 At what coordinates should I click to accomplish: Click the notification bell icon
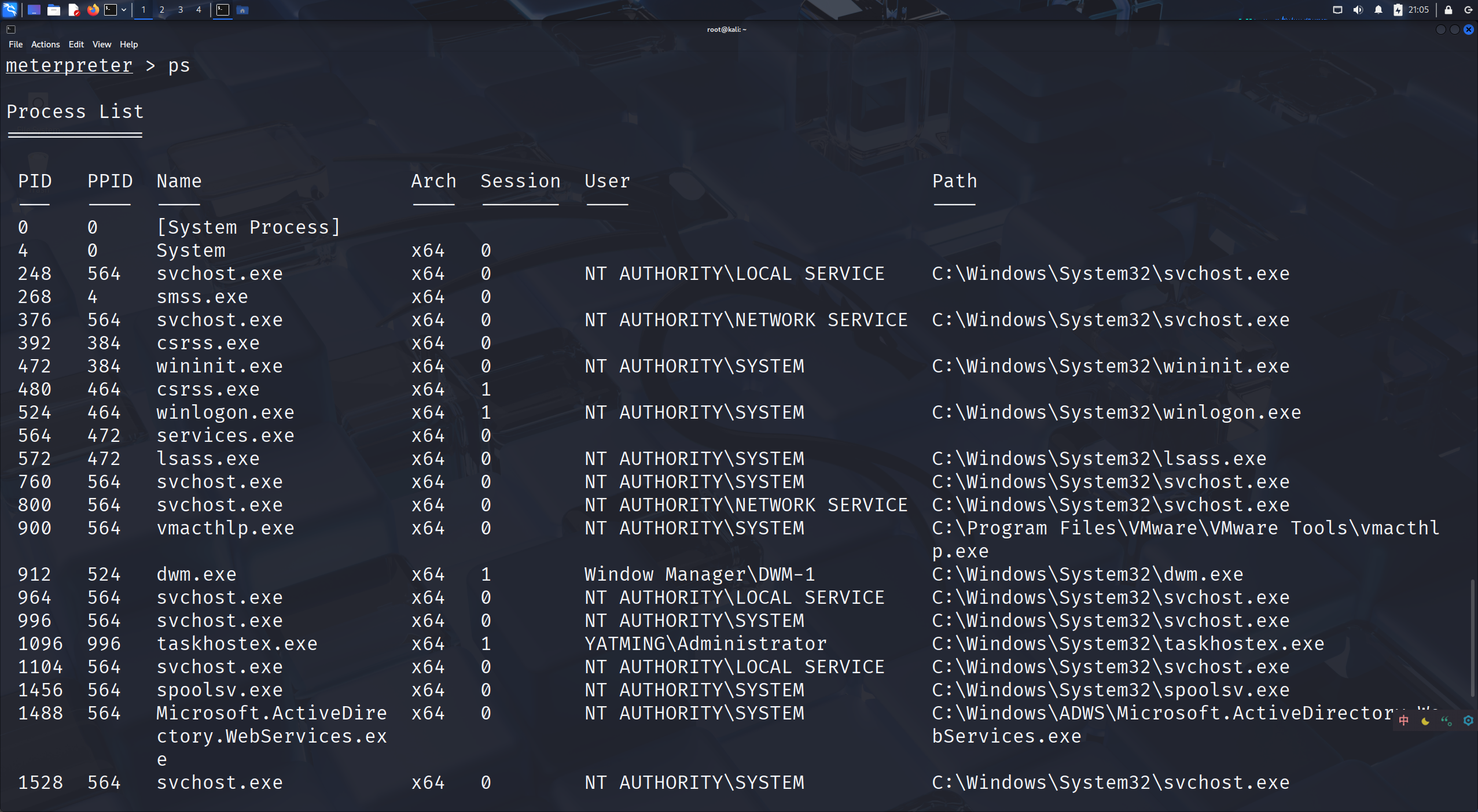pos(1378,9)
